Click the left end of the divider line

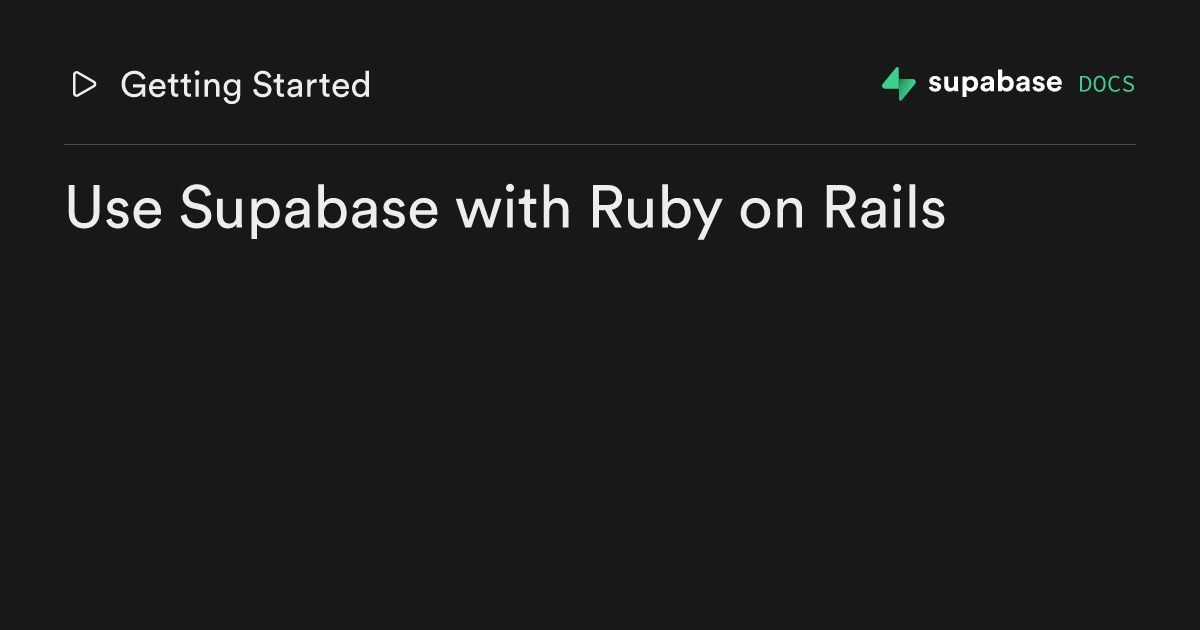pos(68,145)
